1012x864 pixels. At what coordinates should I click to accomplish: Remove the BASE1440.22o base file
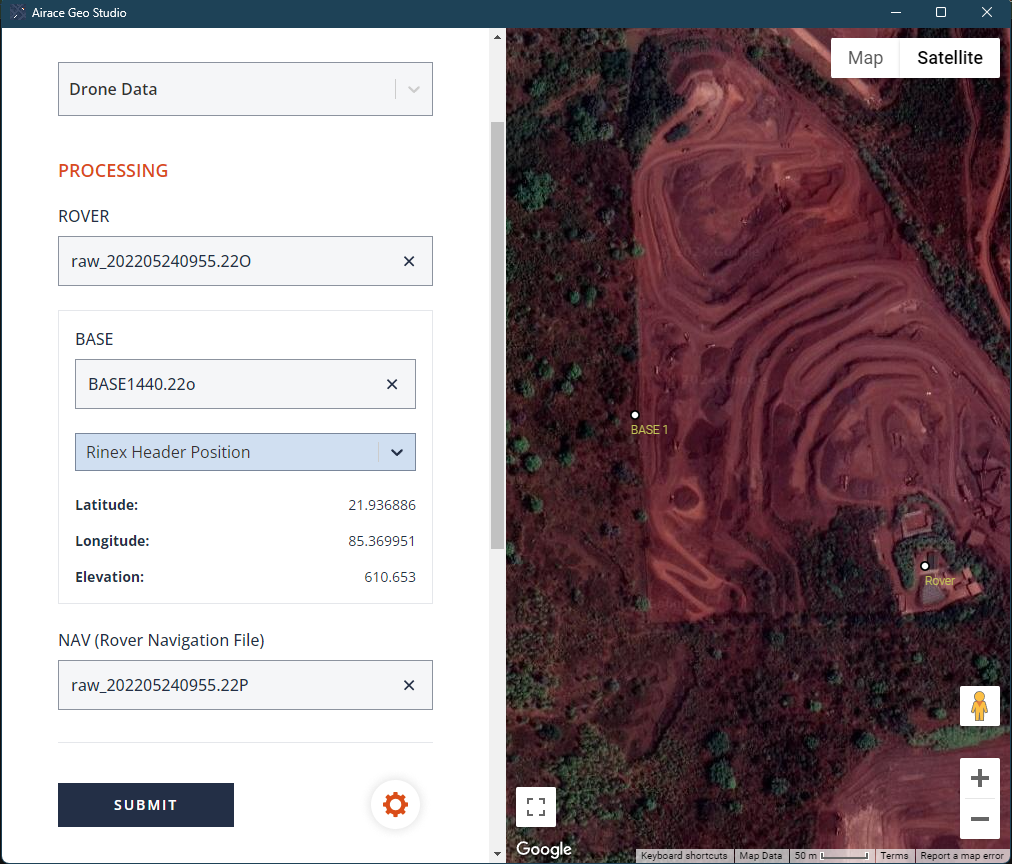tap(392, 384)
